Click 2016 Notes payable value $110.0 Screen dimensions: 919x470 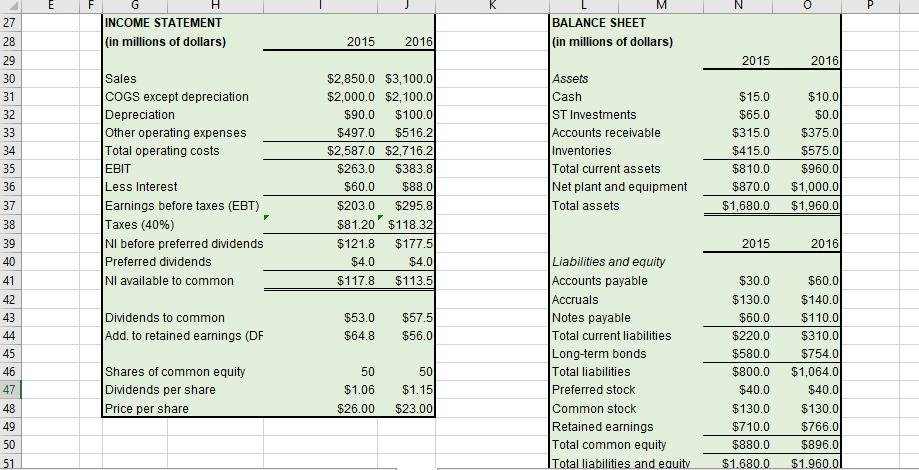(x=821, y=318)
